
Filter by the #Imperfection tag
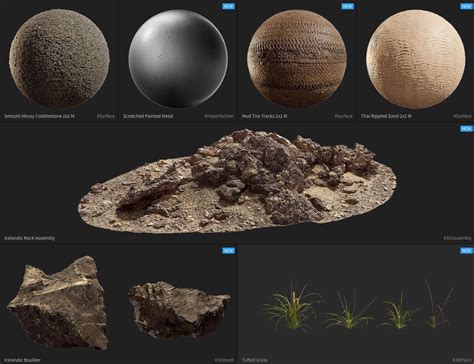click(x=219, y=116)
